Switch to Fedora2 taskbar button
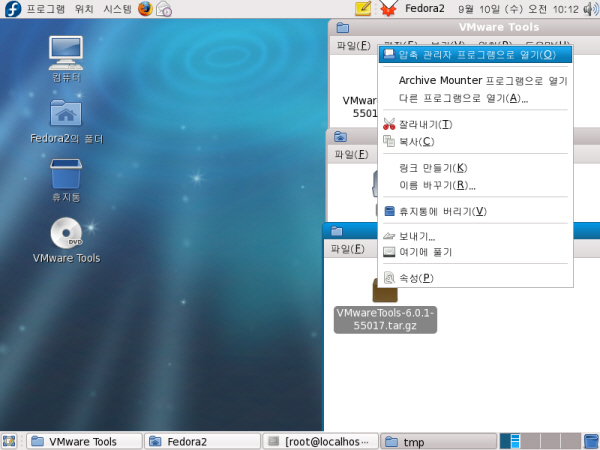Viewport: 600px width, 450px height. pyautogui.click(x=202, y=442)
